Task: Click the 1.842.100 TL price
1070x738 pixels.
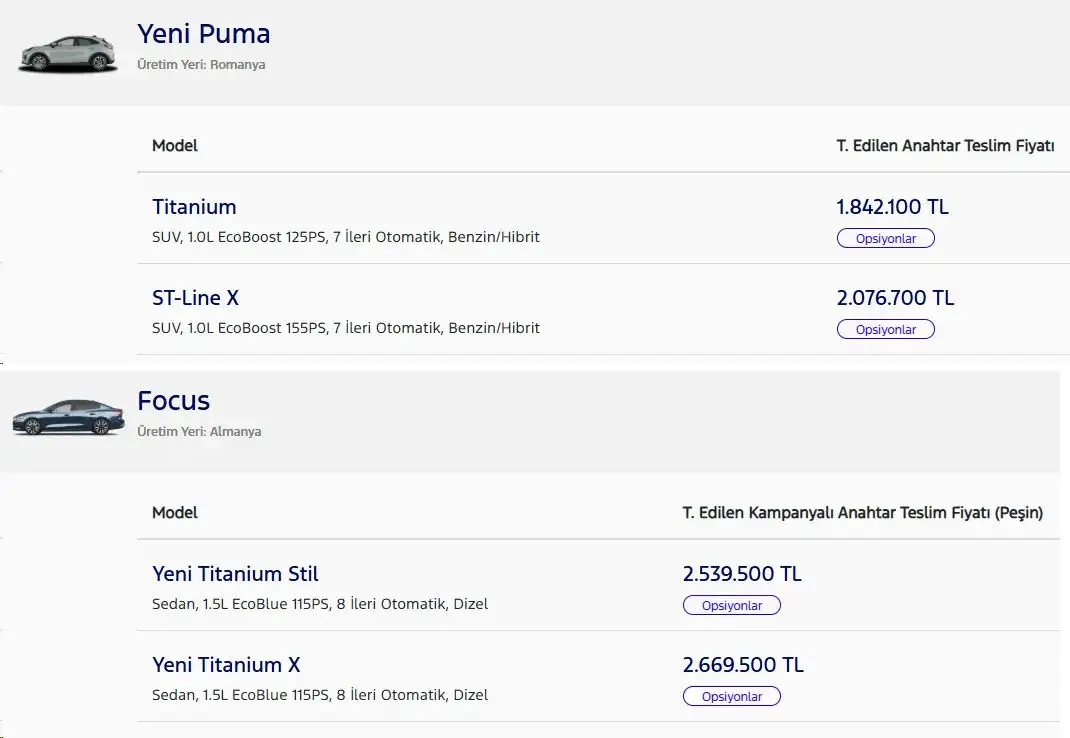Action: [x=893, y=207]
